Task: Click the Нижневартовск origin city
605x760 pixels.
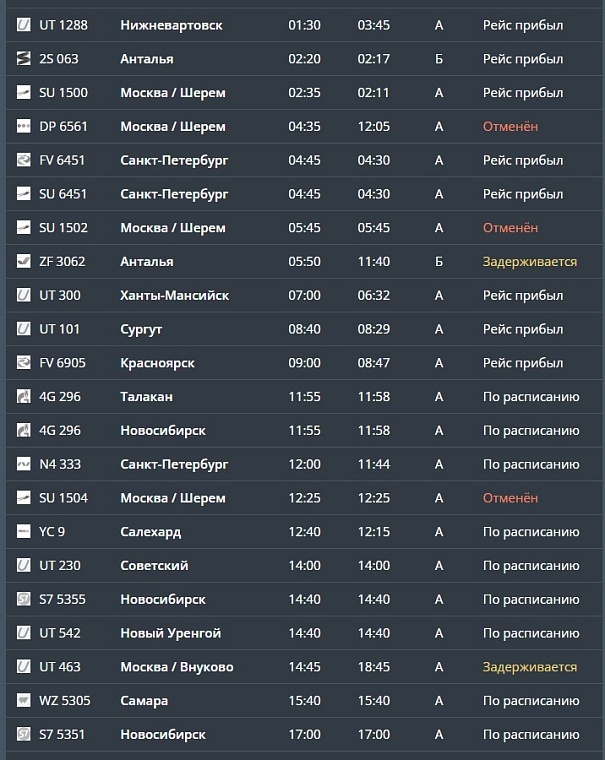Action: tap(172, 25)
